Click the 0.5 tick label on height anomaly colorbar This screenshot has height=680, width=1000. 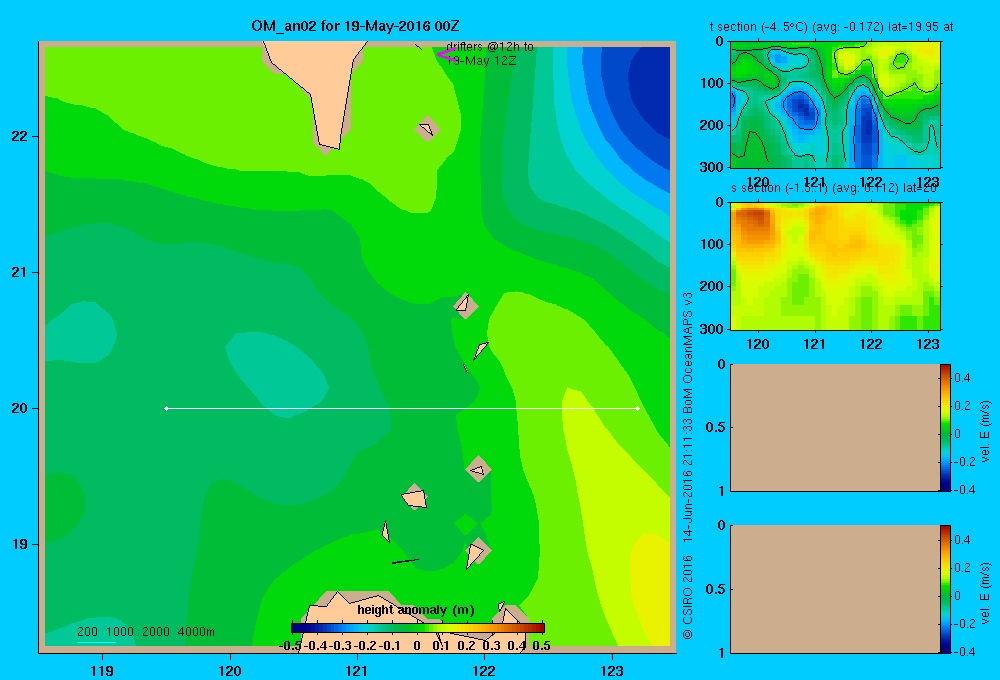541,646
